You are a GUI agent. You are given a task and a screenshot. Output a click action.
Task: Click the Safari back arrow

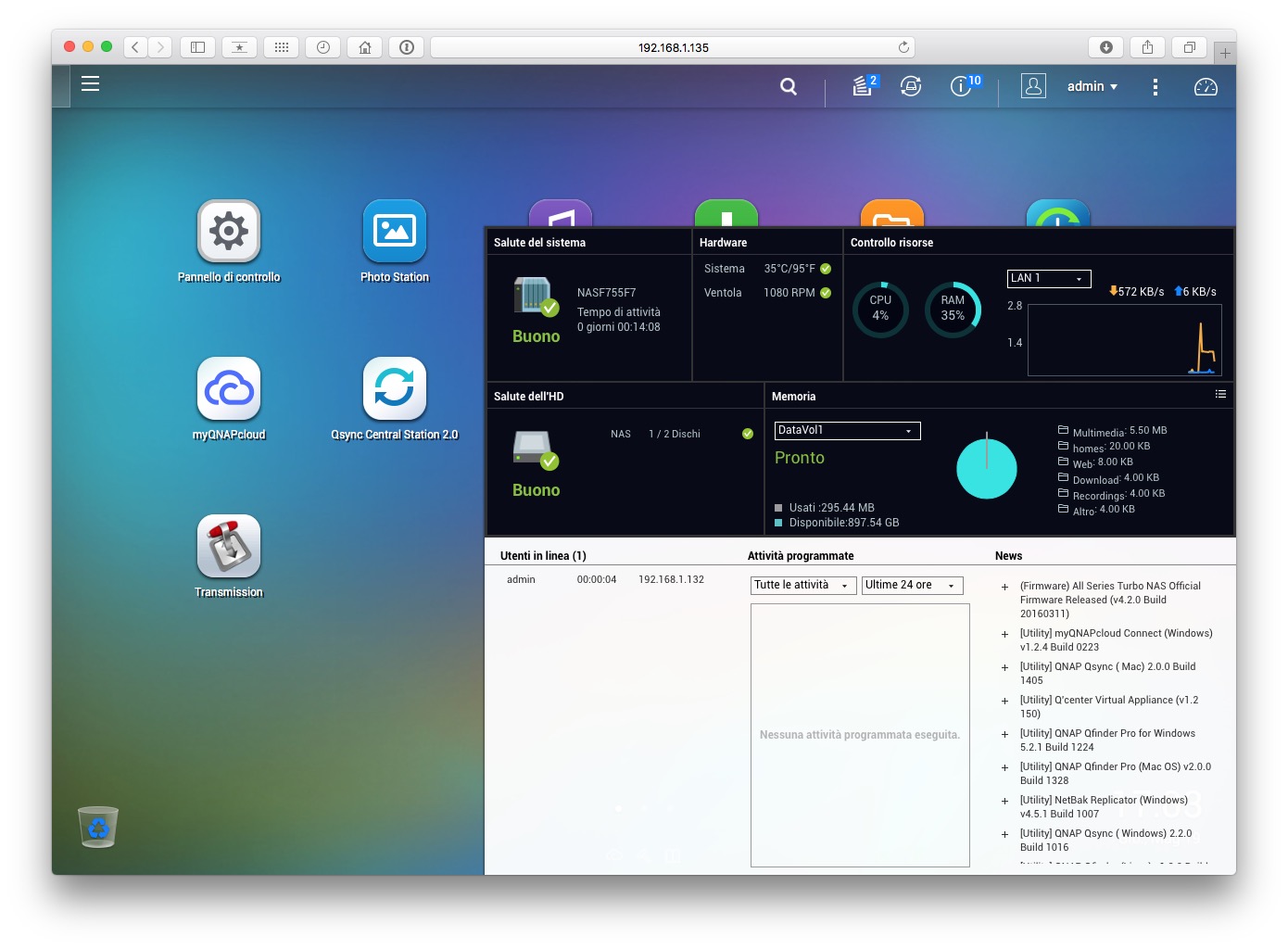point(135,47)
